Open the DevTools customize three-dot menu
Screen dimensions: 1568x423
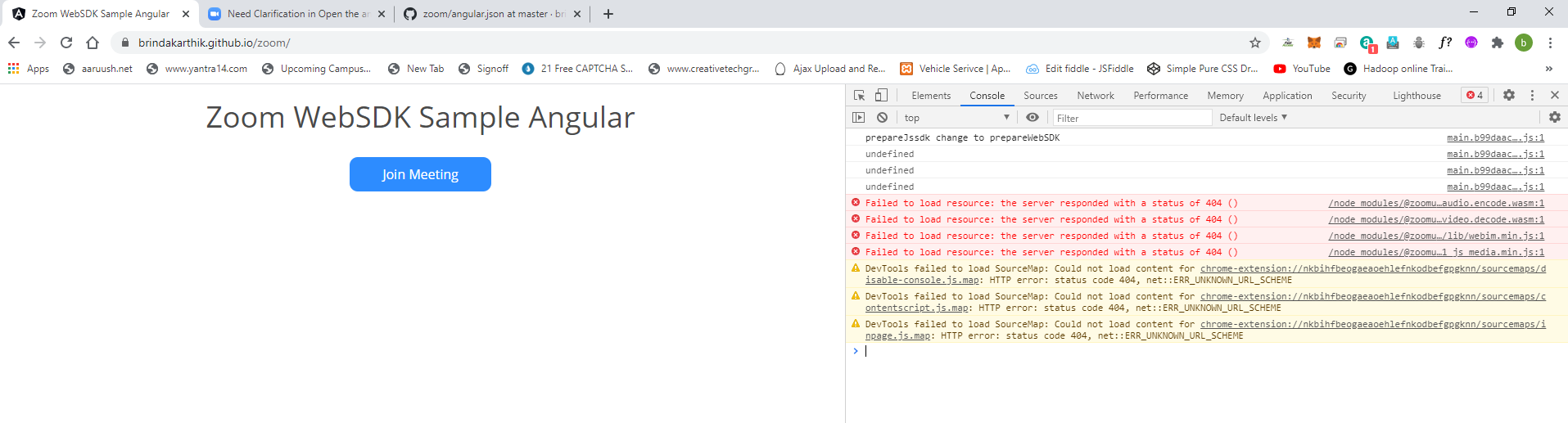click(x=1532, y=96)
